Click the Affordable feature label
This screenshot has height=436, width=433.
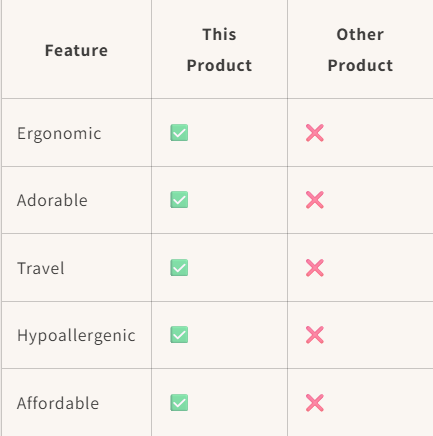click(58, 403)
